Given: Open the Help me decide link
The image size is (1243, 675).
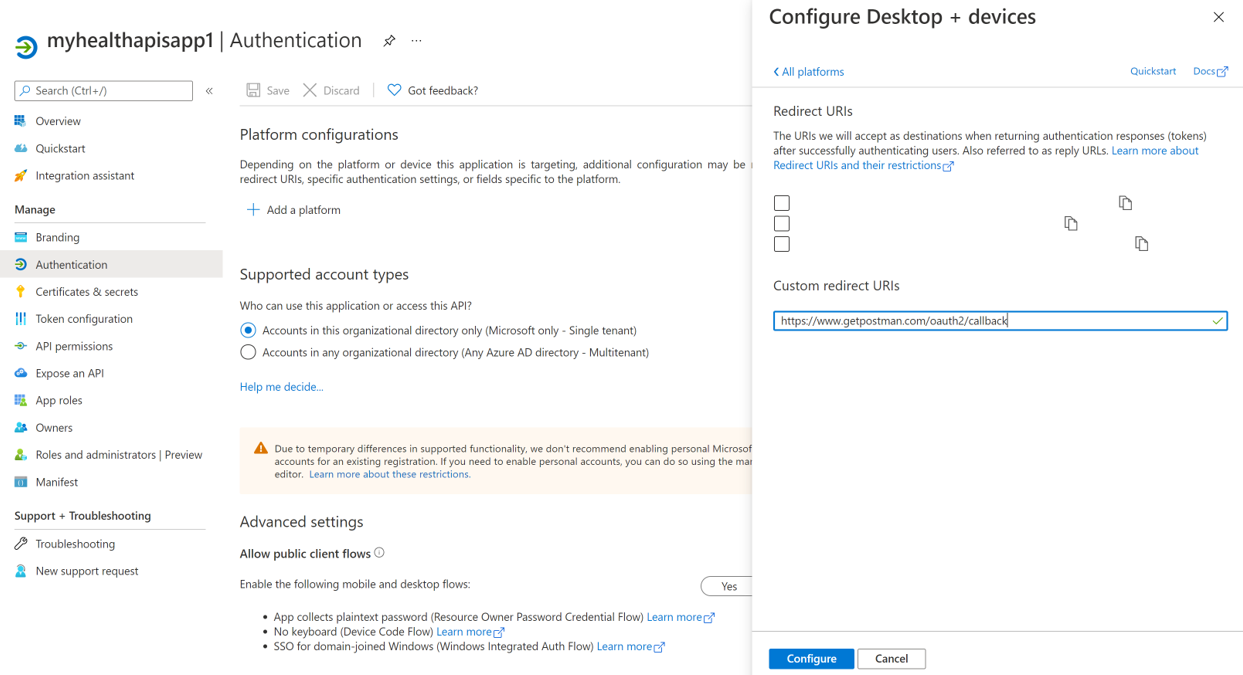Looking at the screenshot, I should tap(281, 386).
